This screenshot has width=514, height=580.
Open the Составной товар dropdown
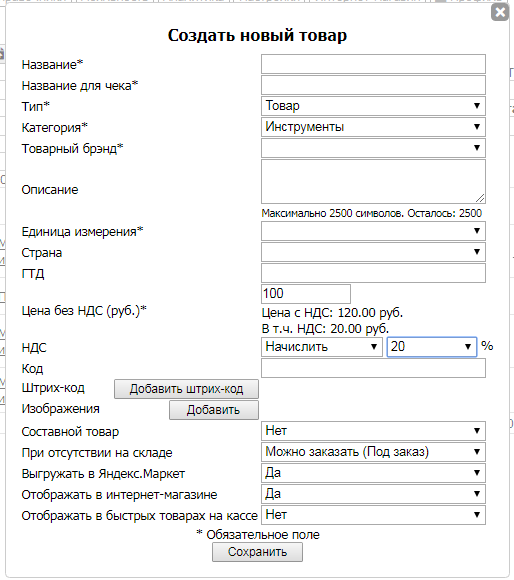pos(373,431)
